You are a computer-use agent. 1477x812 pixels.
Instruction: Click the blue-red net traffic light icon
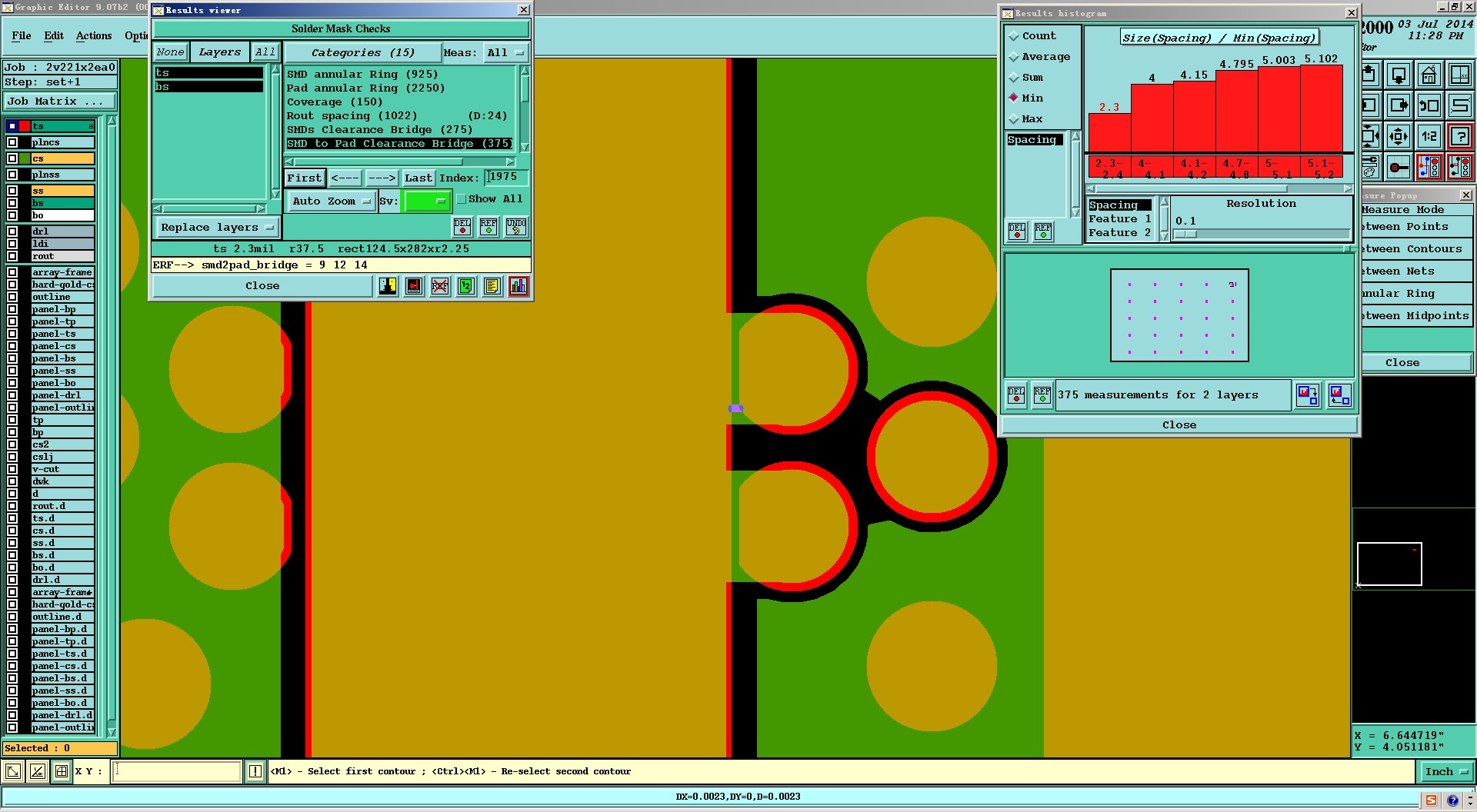coord(1429,167)
